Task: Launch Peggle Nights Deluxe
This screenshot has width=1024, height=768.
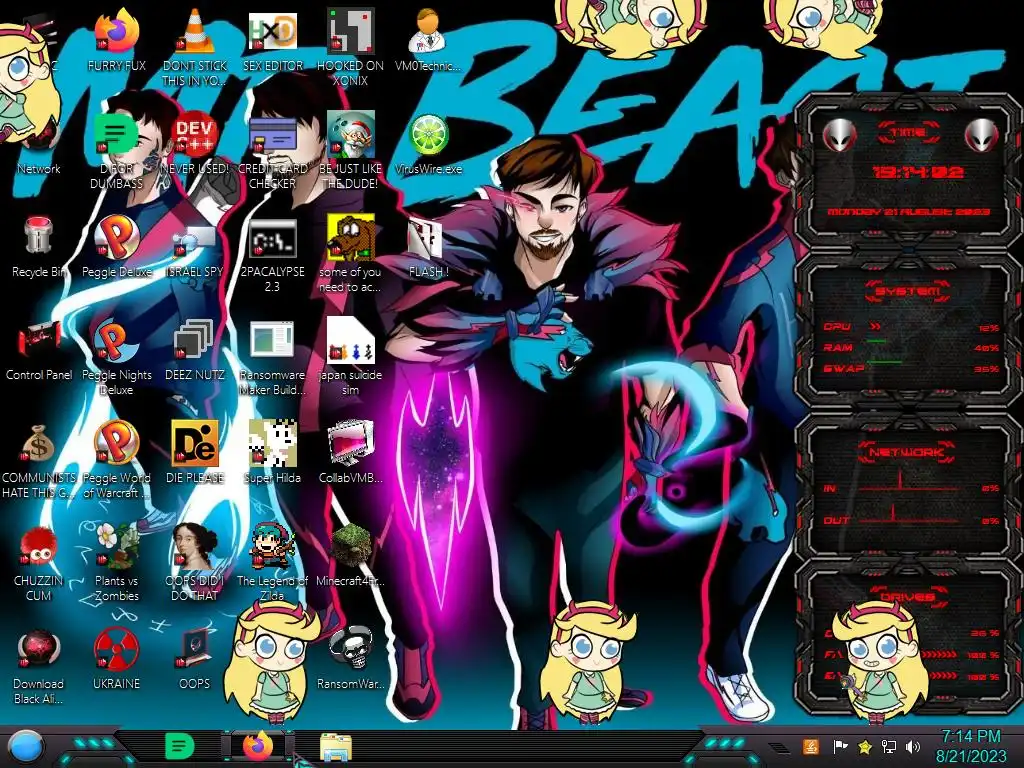Action: pos(117,340)
